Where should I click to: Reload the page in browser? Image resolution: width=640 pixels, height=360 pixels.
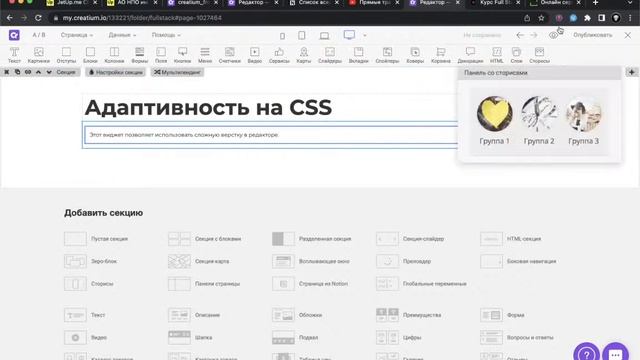pyautogui.click(x=38, y=18)
